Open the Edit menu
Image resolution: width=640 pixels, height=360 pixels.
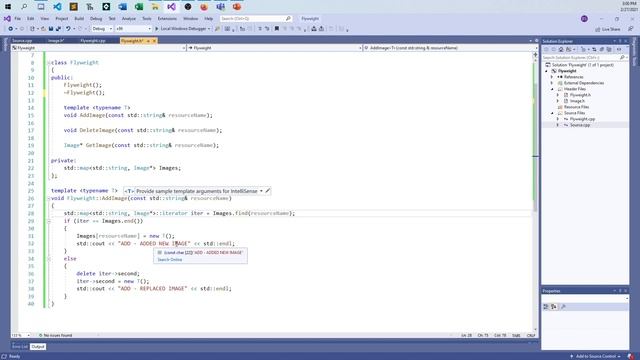(31, 19)
